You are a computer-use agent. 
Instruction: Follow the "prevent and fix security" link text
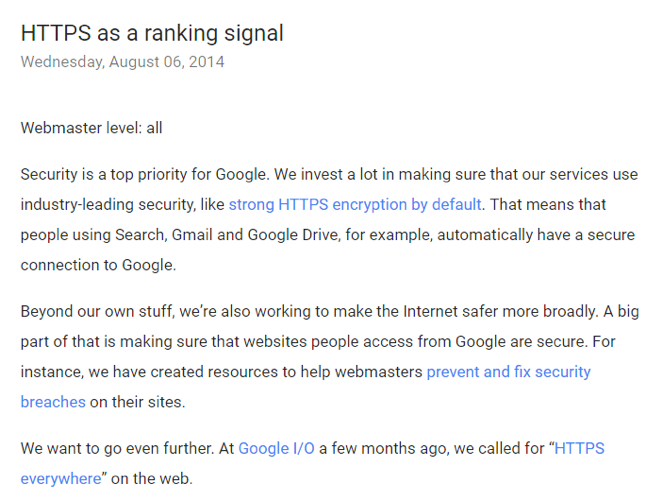(x=508, y=372)
